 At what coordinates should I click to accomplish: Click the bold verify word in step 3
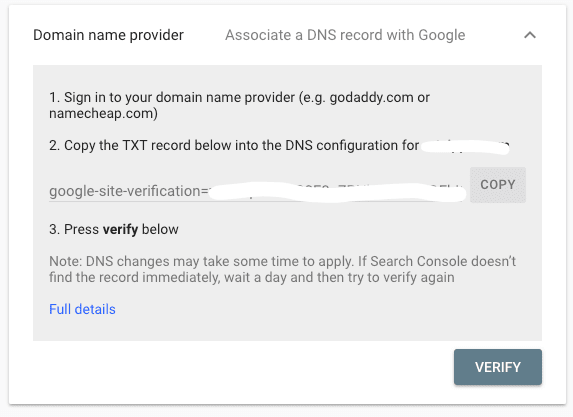pyautogui.click(x=120, y=230)
